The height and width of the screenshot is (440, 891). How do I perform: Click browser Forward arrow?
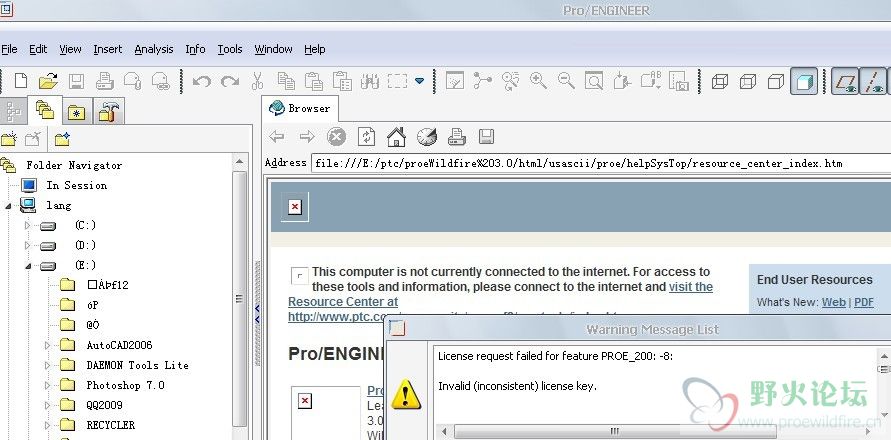click(307, 136)
